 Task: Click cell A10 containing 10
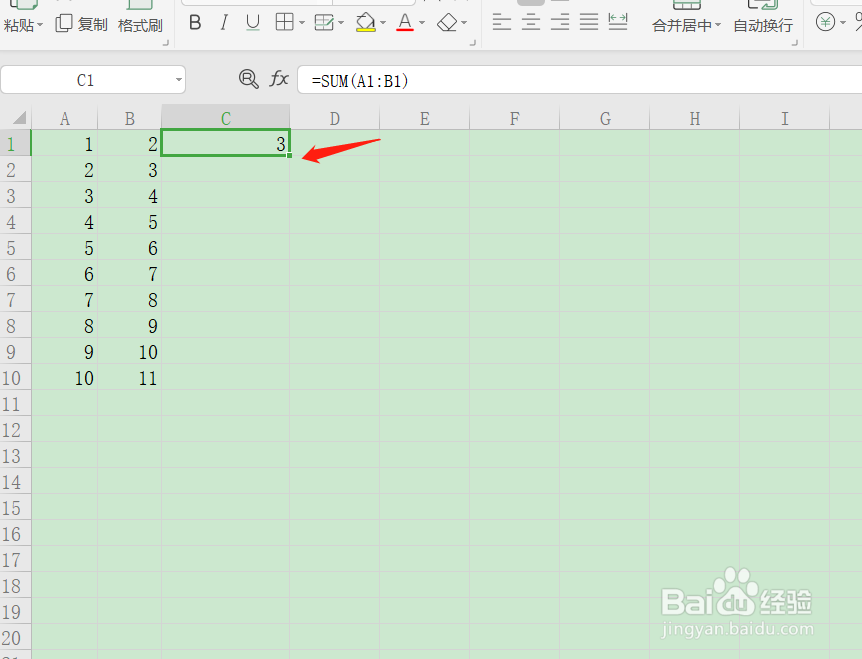[x=65, y=378]
